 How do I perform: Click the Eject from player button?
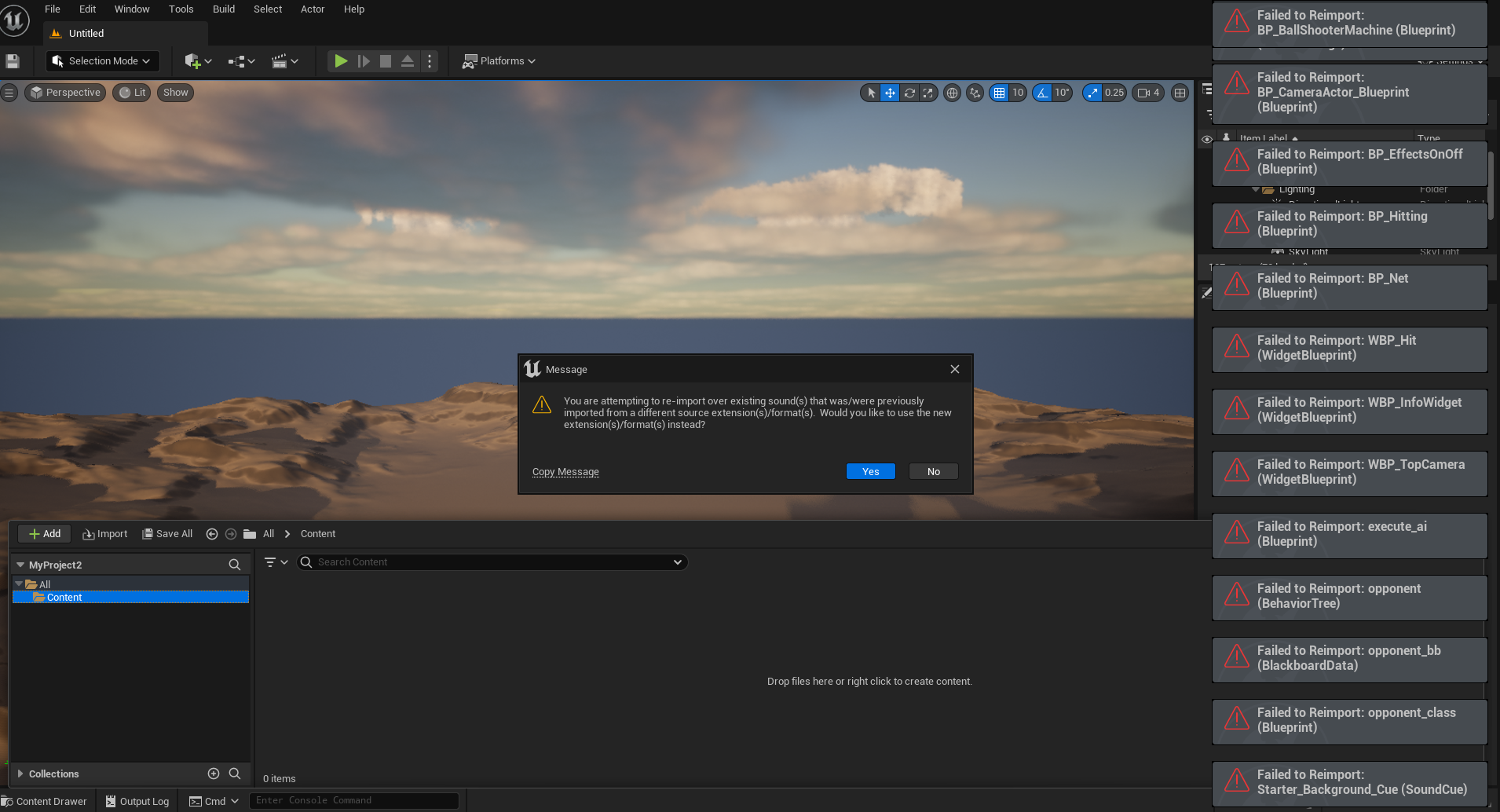click(408, 61)
